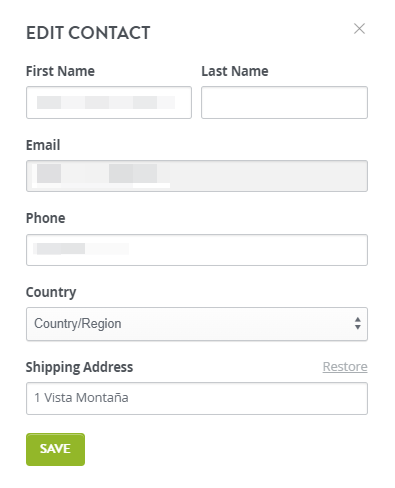This screenshot has height=488, width=395.
Task: Click the blurred phone number value
Action: point(81,249)
